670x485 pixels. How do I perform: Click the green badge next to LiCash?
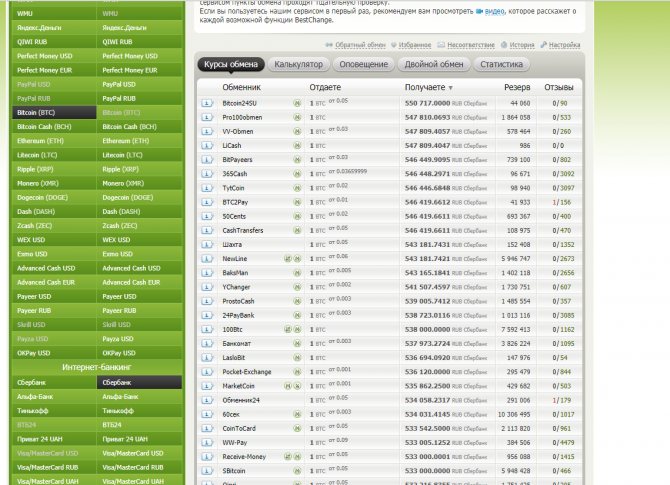(296, 145)
